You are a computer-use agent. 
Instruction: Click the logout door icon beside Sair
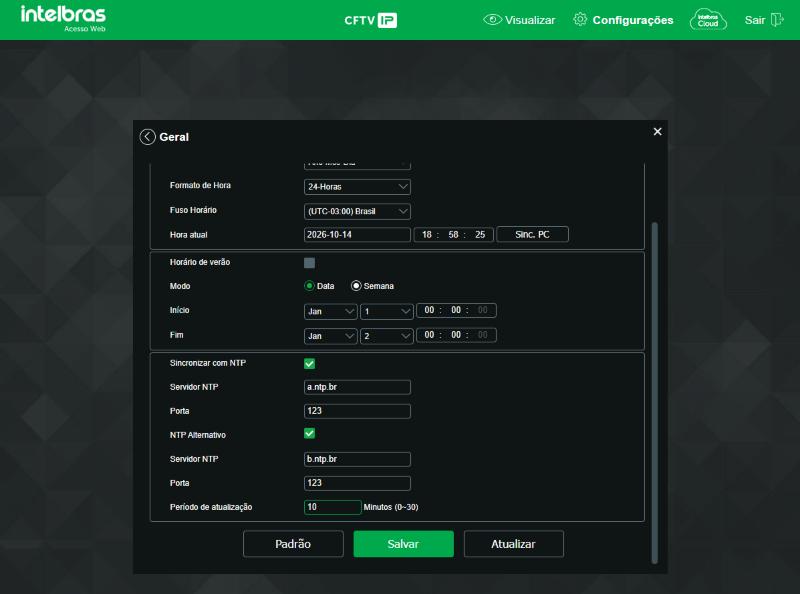tap(777, 20)
